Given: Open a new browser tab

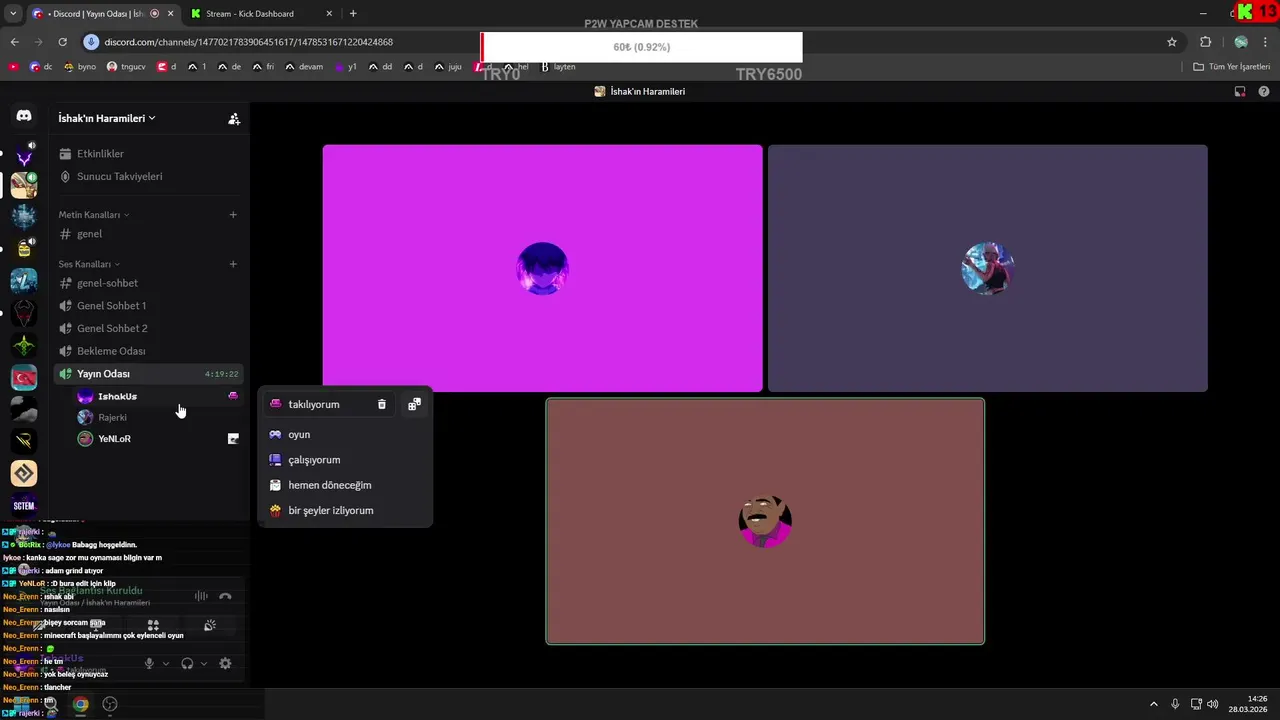Looking at the screenshot, I should pyautogui.click(x=353, y=14).
